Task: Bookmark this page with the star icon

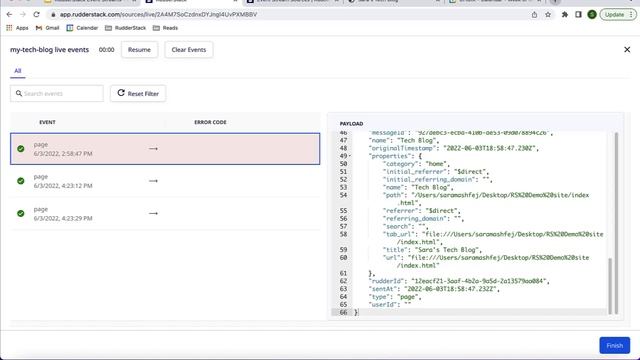Action: coord(548,14)
